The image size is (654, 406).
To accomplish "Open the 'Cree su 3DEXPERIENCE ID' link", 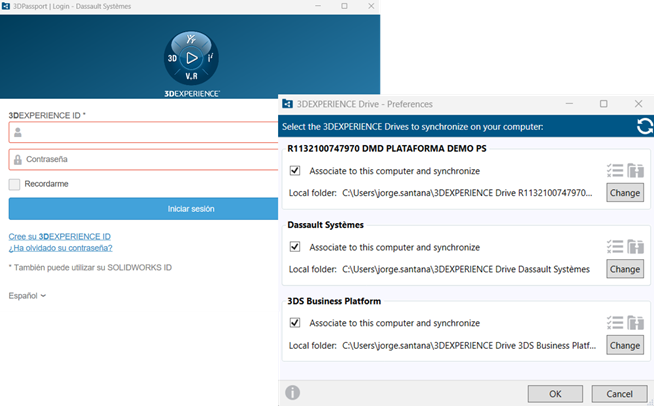I will point(59,236).
